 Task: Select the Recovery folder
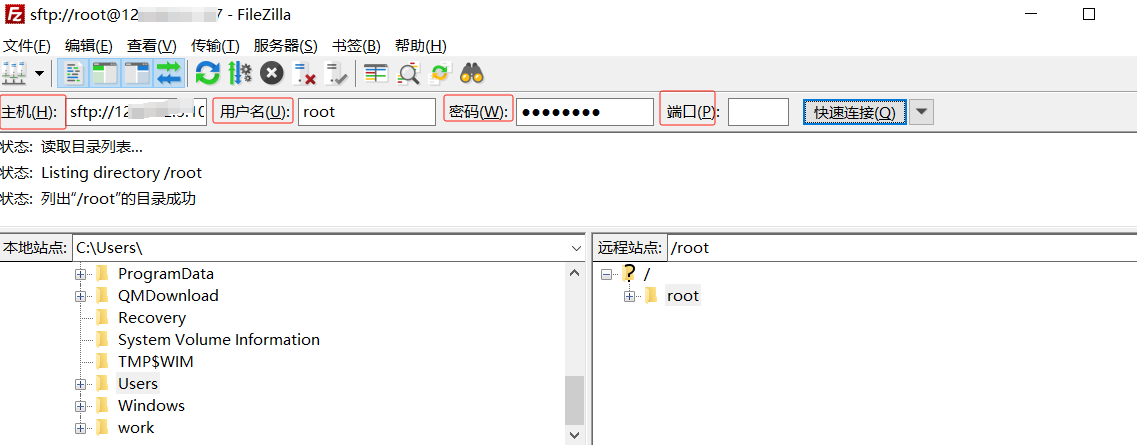point(152,317)
